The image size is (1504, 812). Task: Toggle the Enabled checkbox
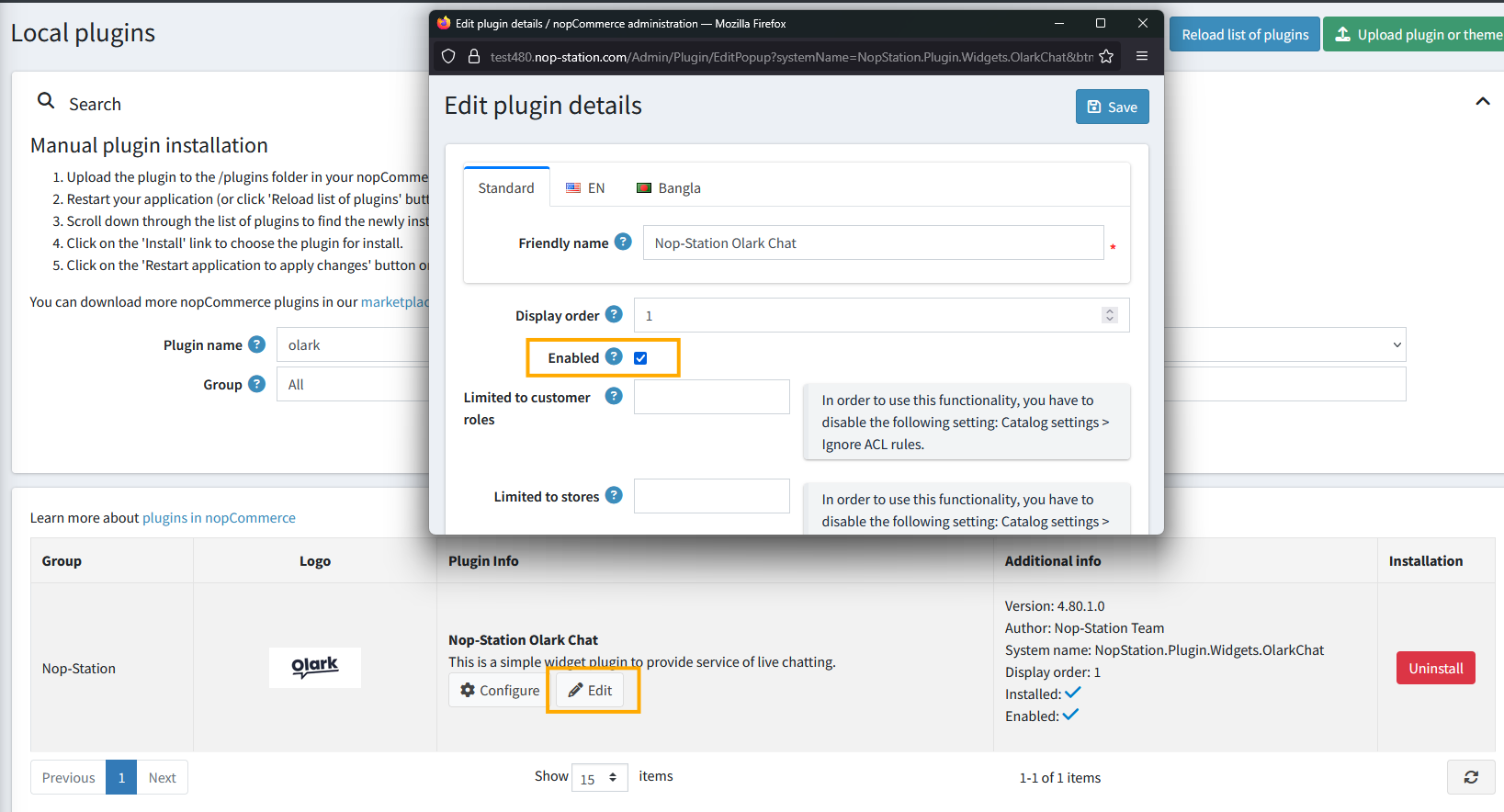coord(640,358)
